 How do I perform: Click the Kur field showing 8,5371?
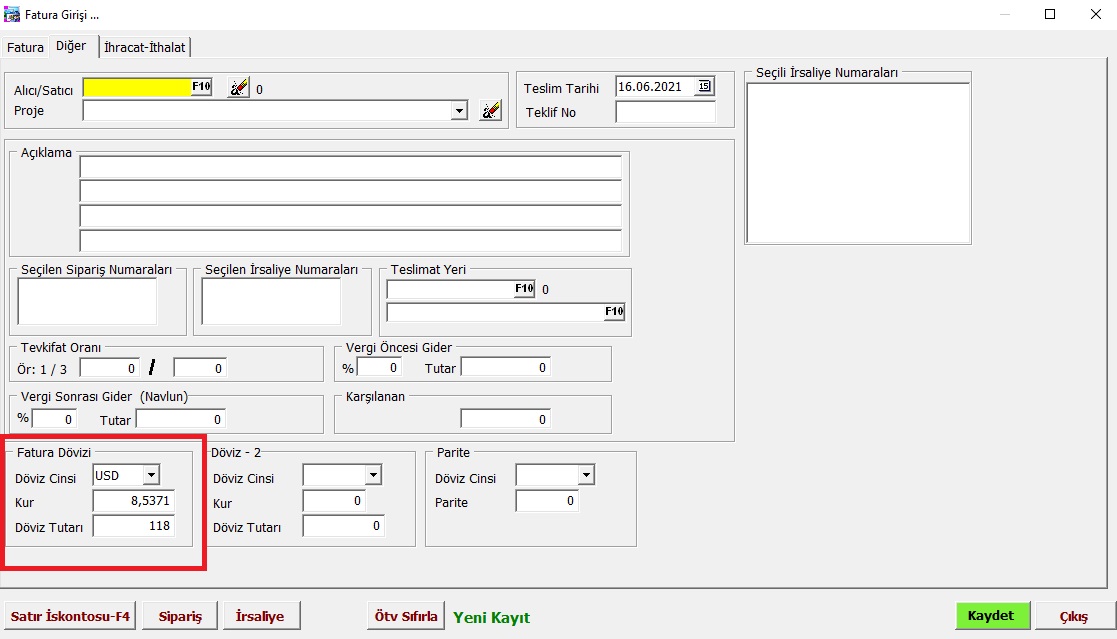point(133,501)
